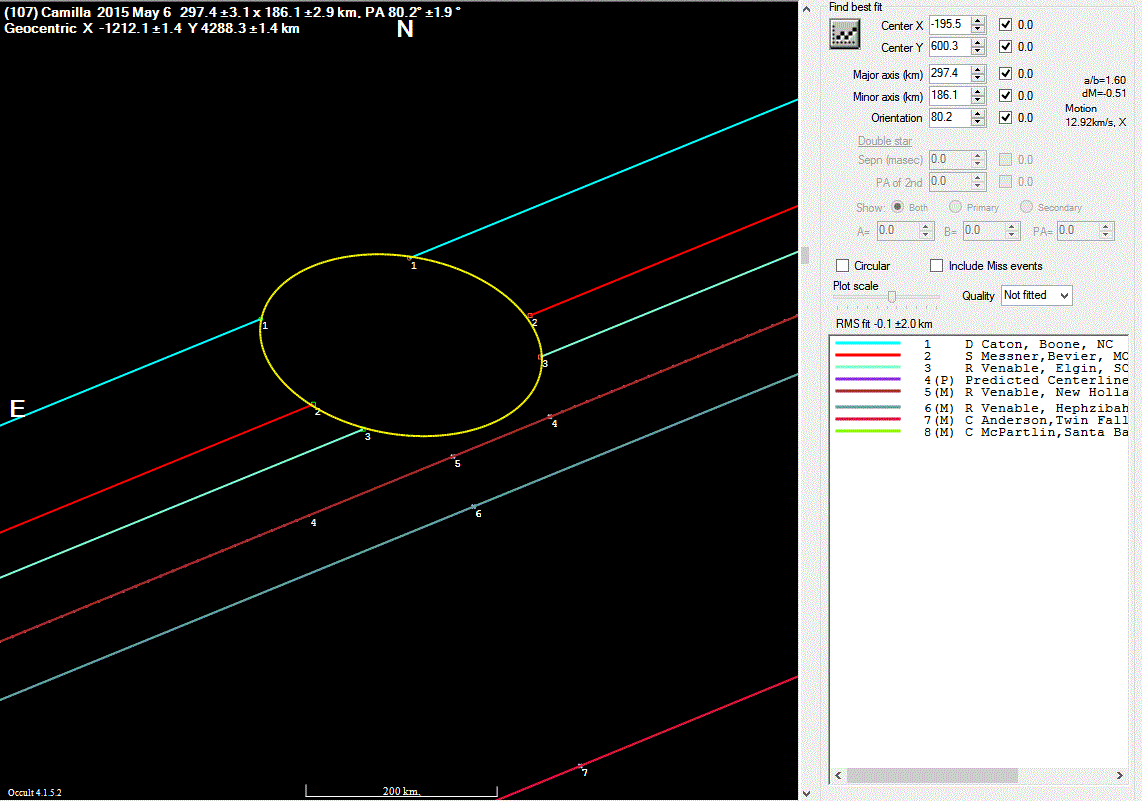Click the A= input field under Show
Viewport: 1142px width, 801px height.
tap(897, 231)
